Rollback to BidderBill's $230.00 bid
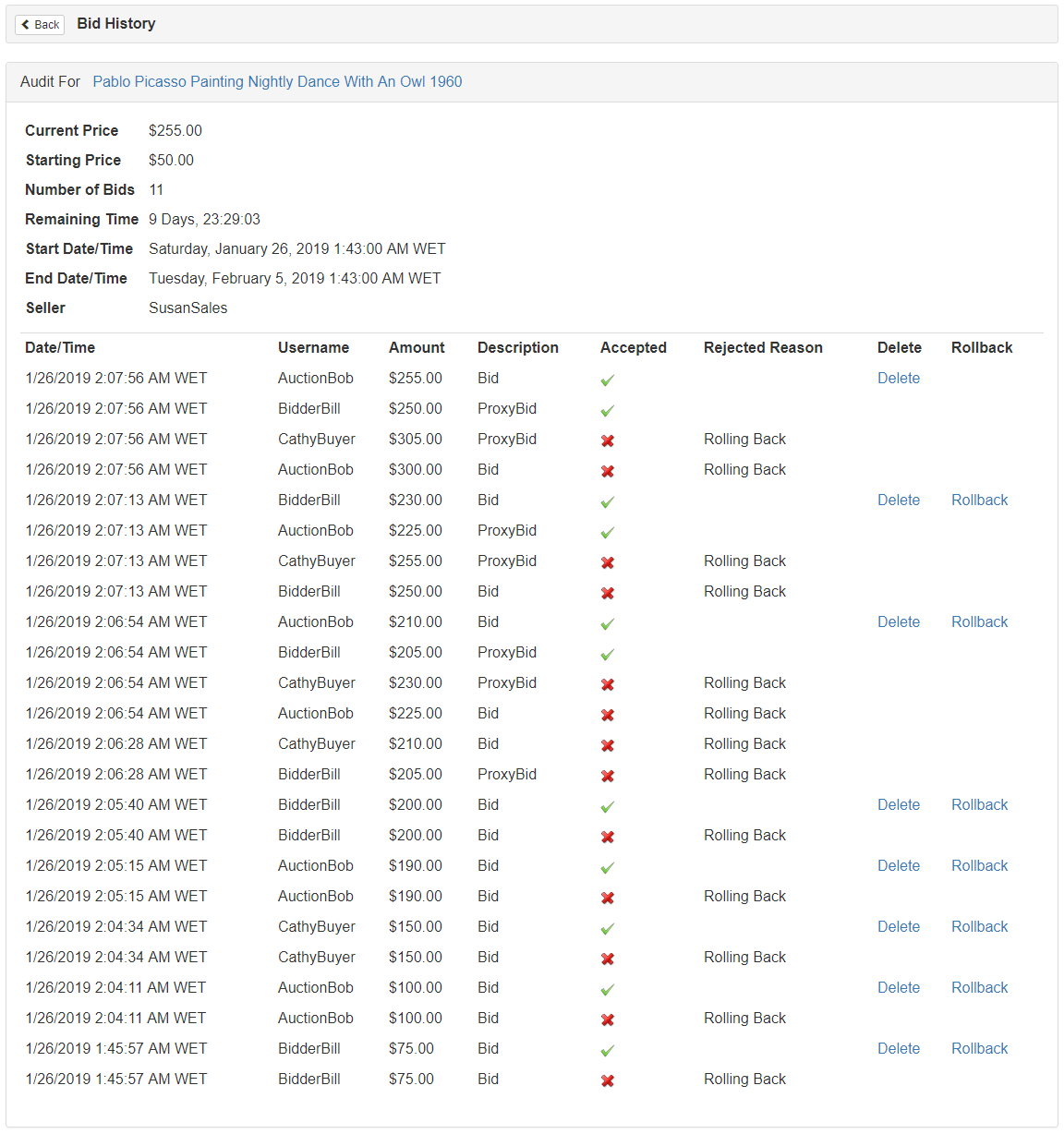The width and height of the screenshot is (1064, 1134). pyautogui.click(x=980, y=500)
